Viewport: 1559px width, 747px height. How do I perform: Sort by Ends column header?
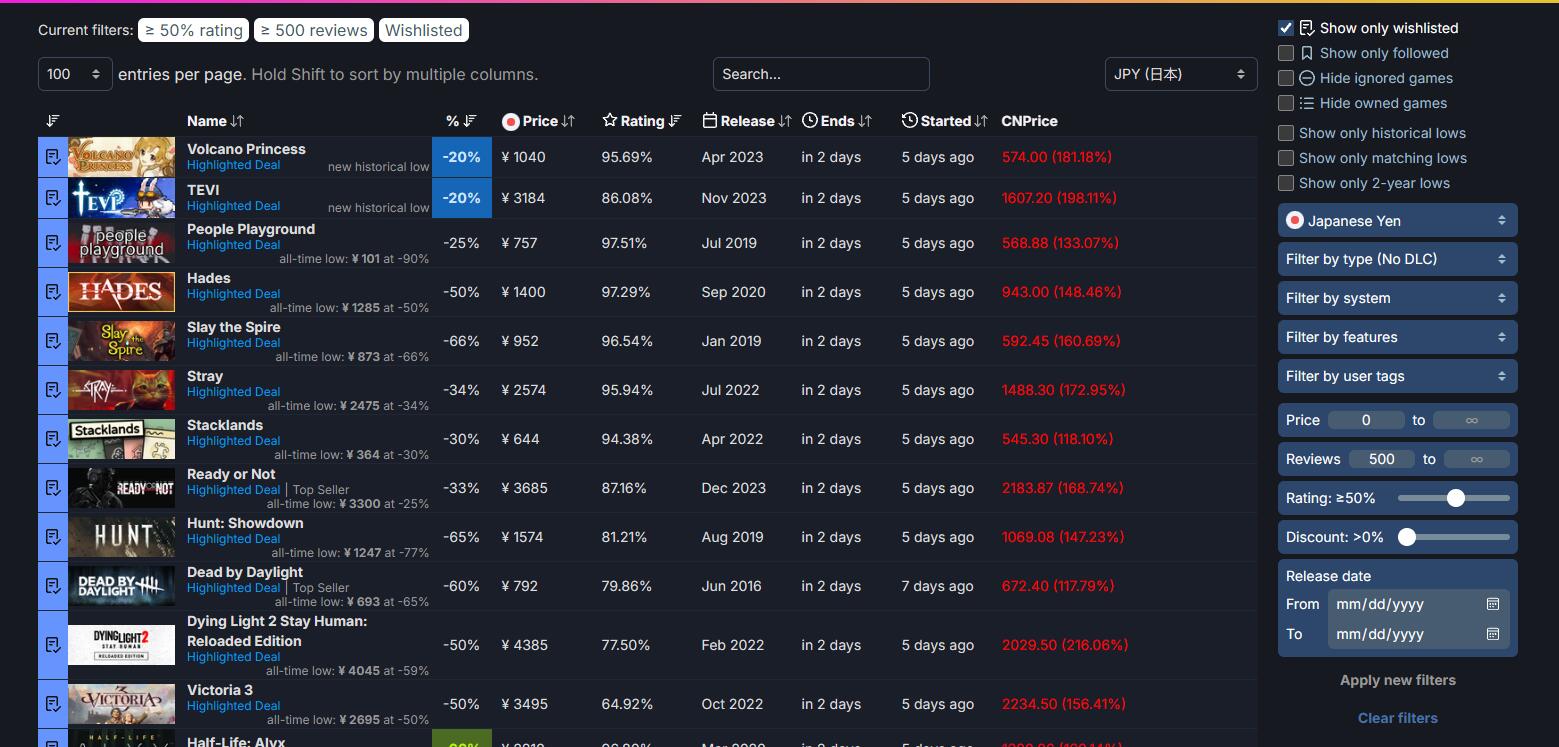tap(837, 121)
